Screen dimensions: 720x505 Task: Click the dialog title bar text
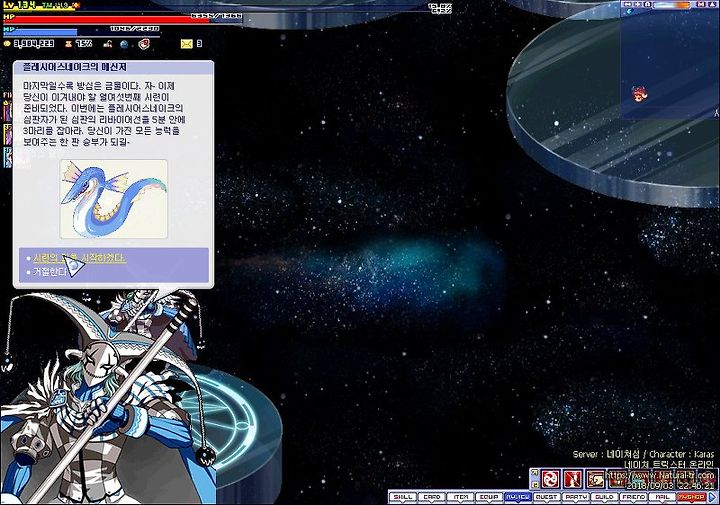74,67
